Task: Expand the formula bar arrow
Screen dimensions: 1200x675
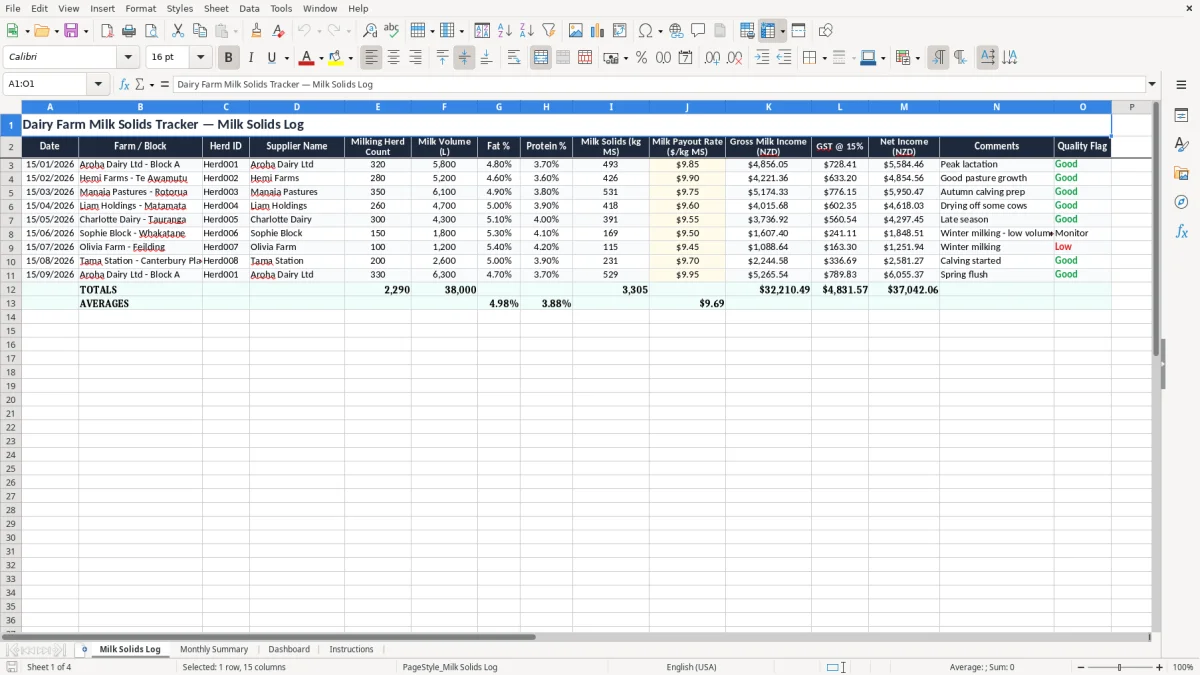Action: (1152, 85)
